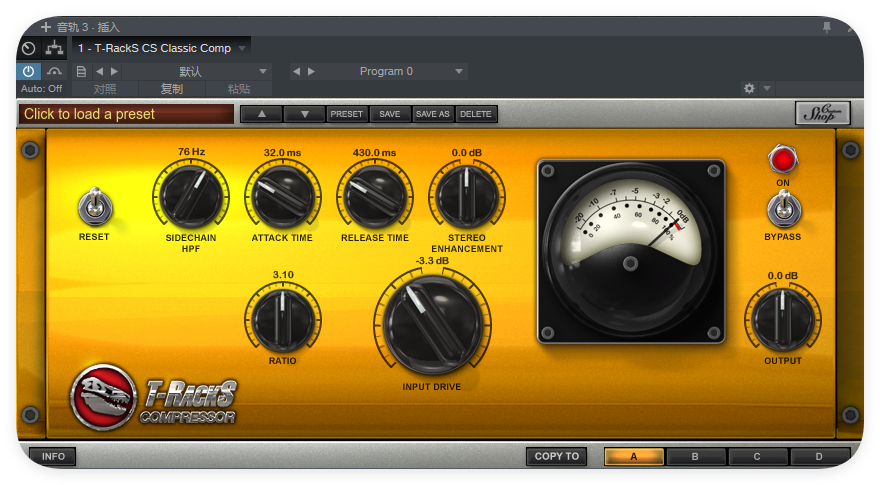This screenshot has height=485, width=880.
Task: Click the OUTPUT knob
Action: coord(782,319)
